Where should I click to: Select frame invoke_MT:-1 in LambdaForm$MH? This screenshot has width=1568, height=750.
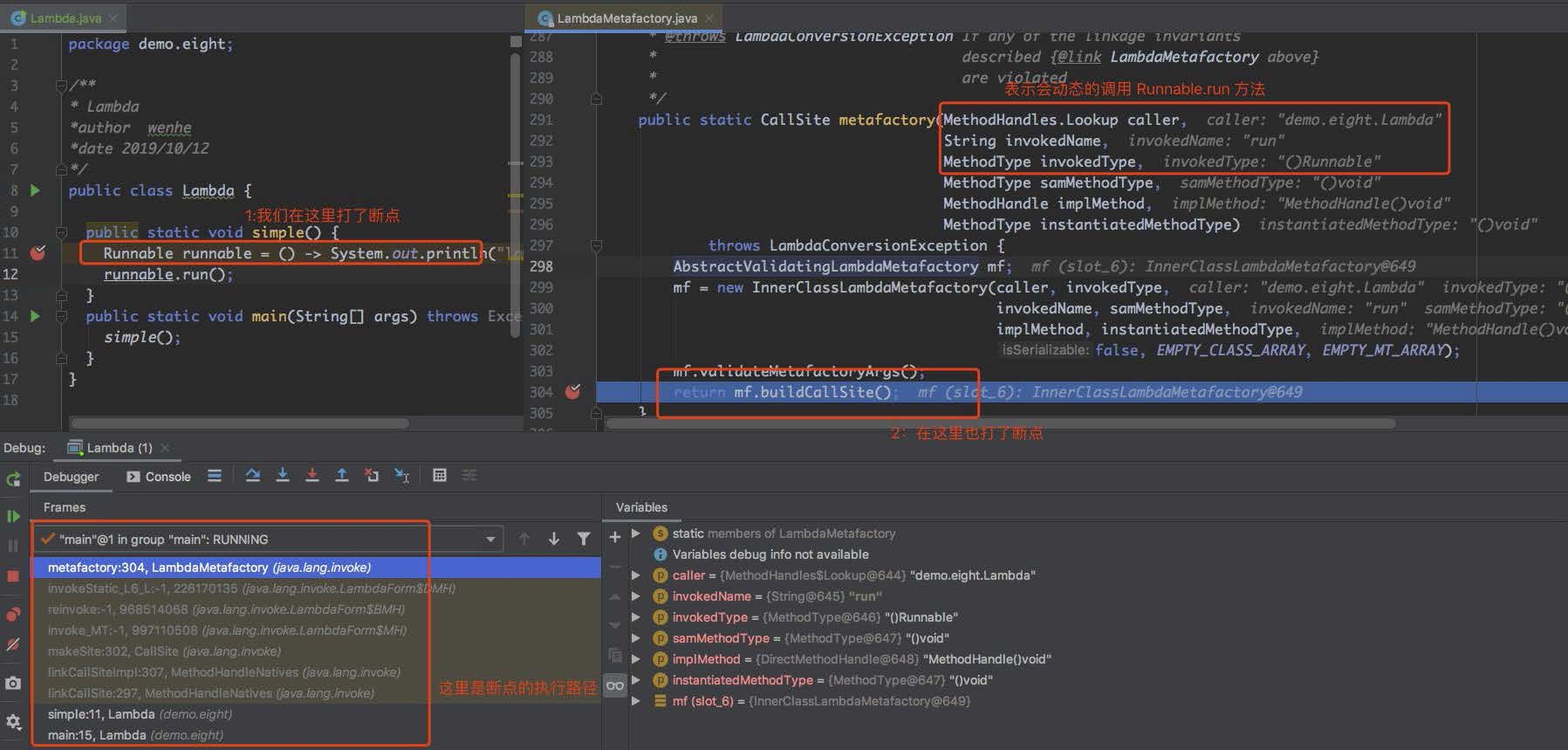[316, 630]
